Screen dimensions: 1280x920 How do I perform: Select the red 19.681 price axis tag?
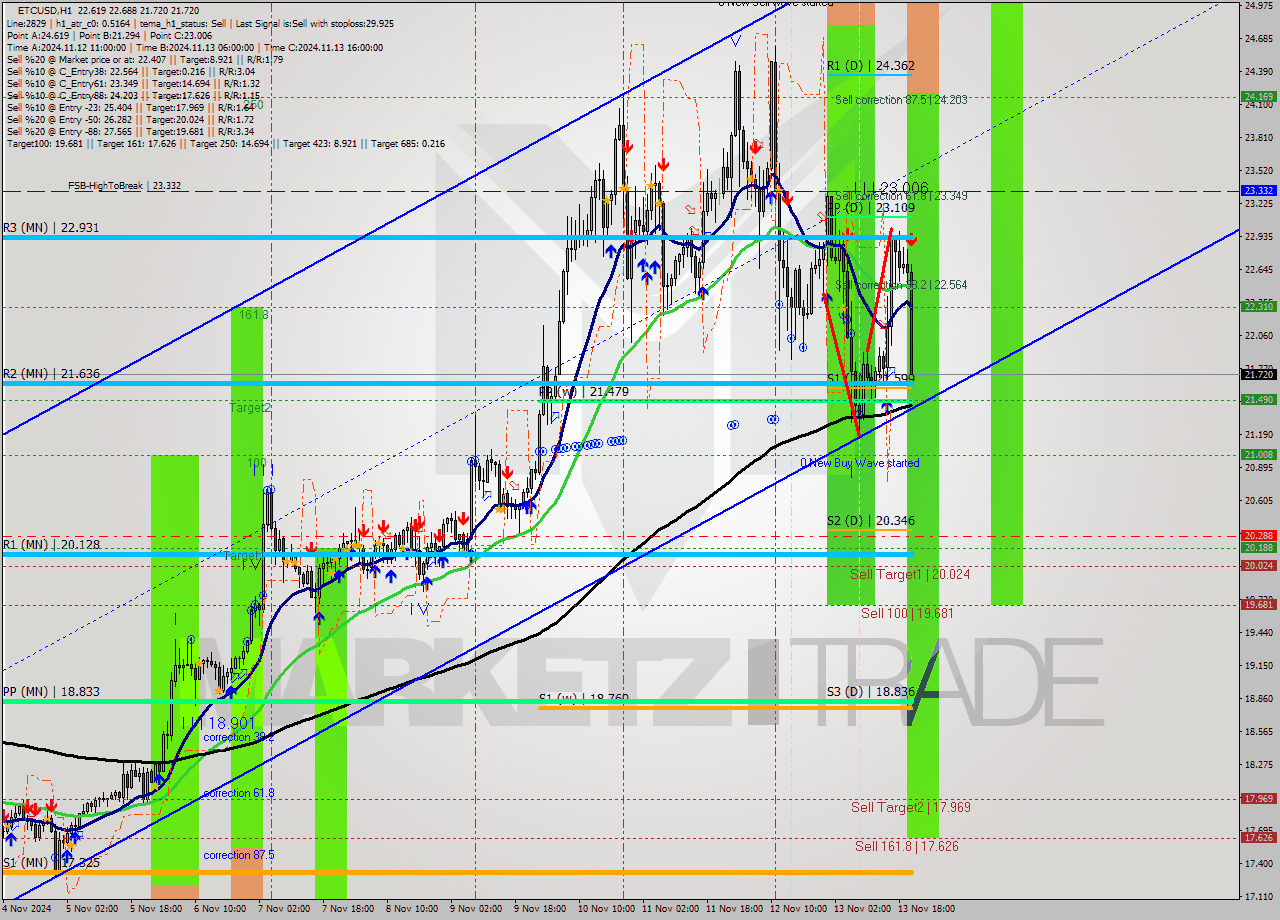(x=1258, y=604)
